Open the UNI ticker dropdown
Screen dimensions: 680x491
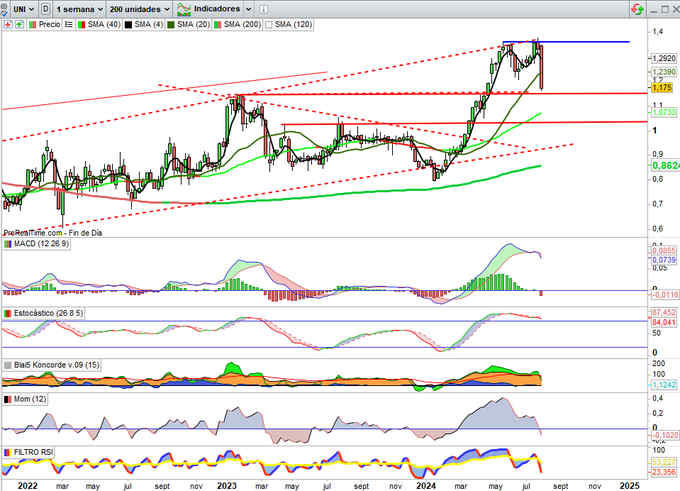[x=23, y=9]
